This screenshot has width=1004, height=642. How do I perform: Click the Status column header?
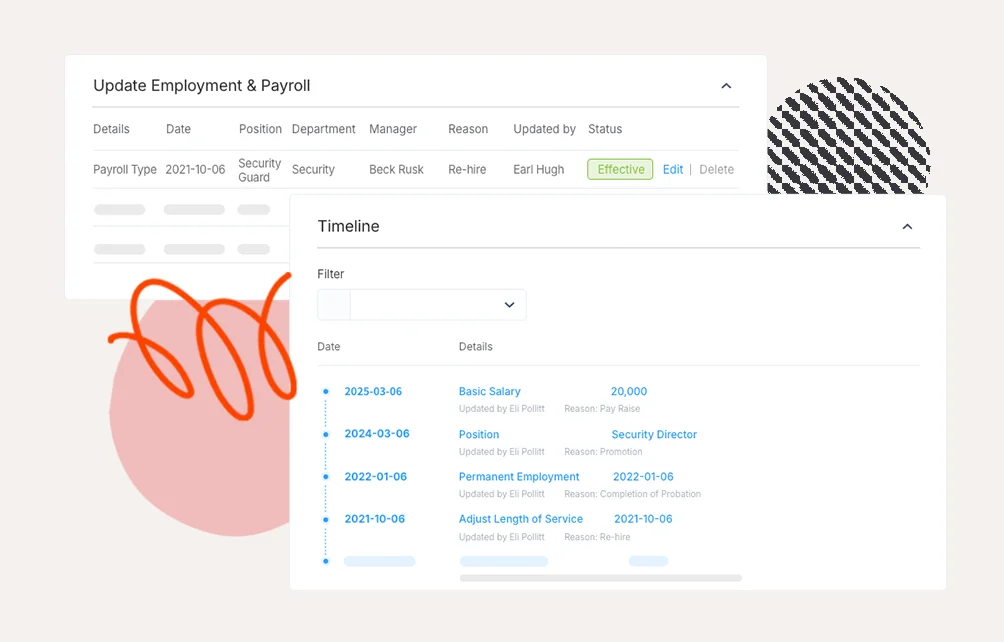click(605, 129)
